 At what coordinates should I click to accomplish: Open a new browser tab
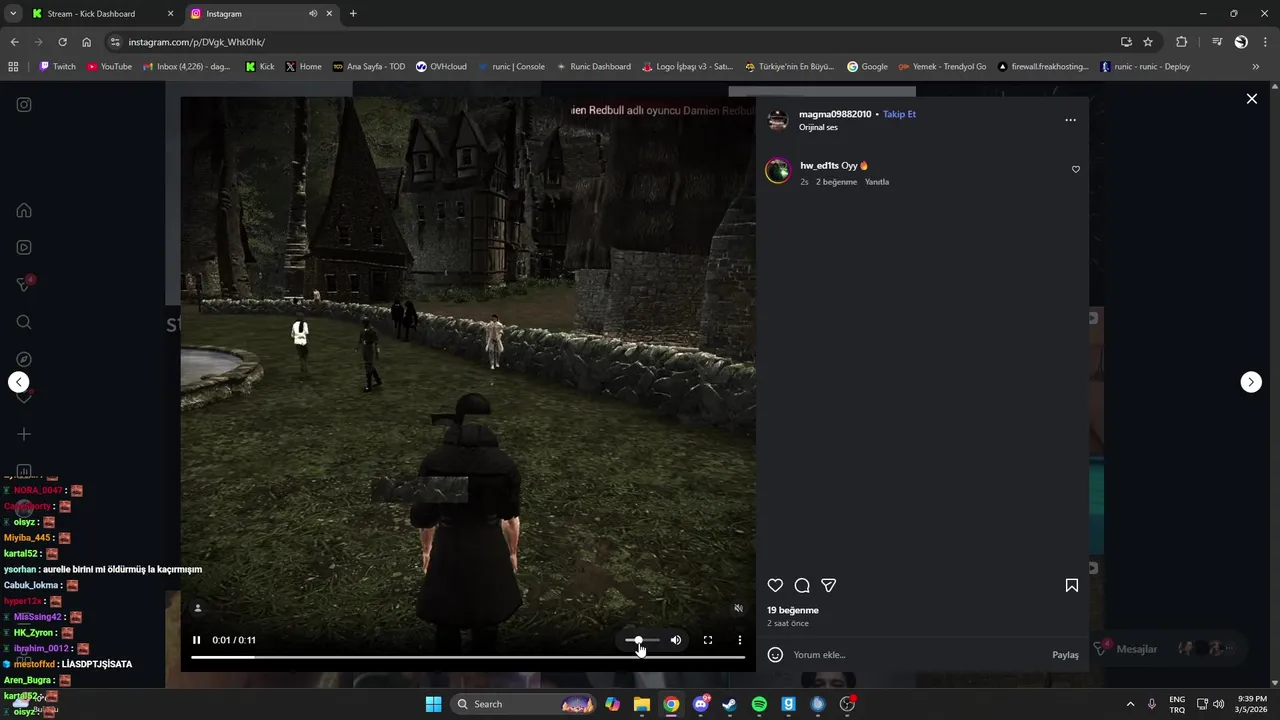click(x=353, y=14)
